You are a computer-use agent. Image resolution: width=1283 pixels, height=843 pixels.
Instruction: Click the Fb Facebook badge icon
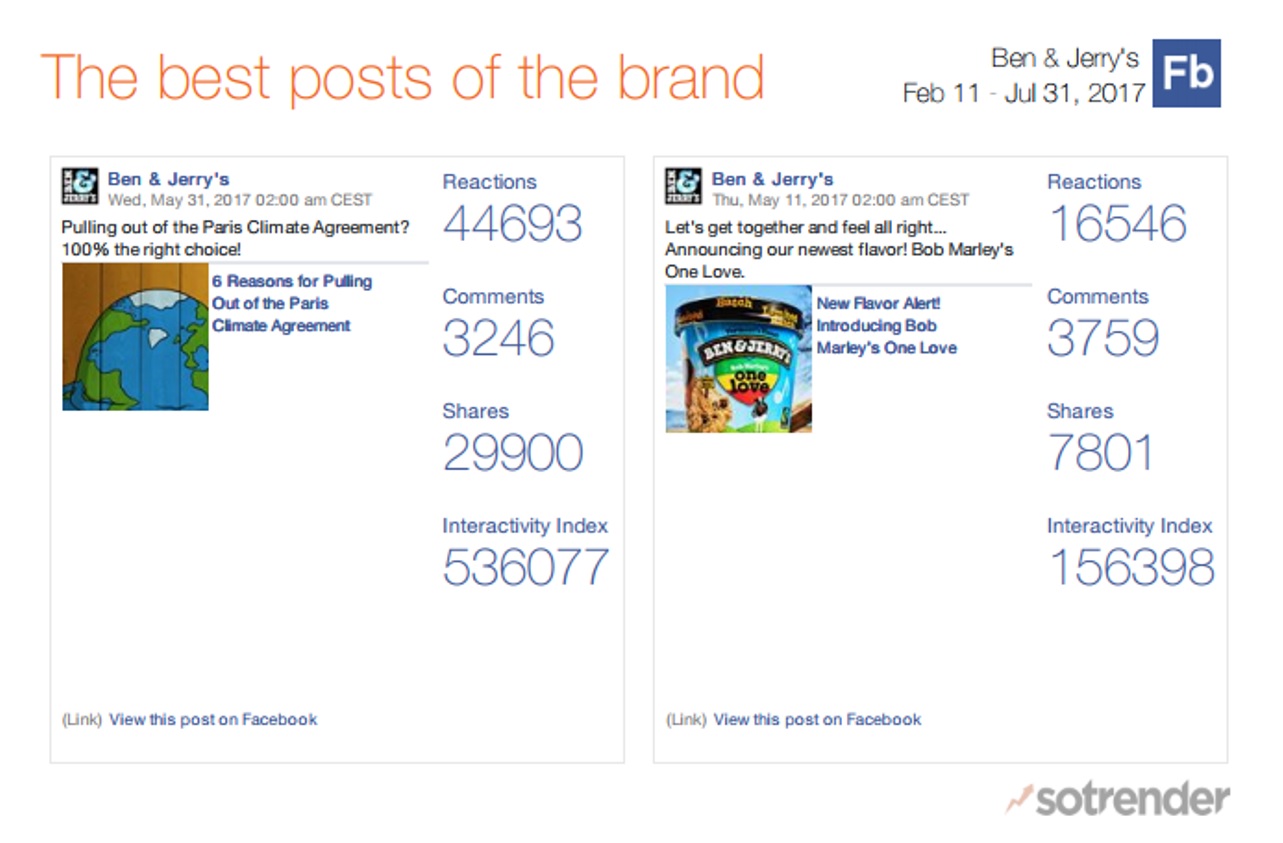tap(1186, 73)
